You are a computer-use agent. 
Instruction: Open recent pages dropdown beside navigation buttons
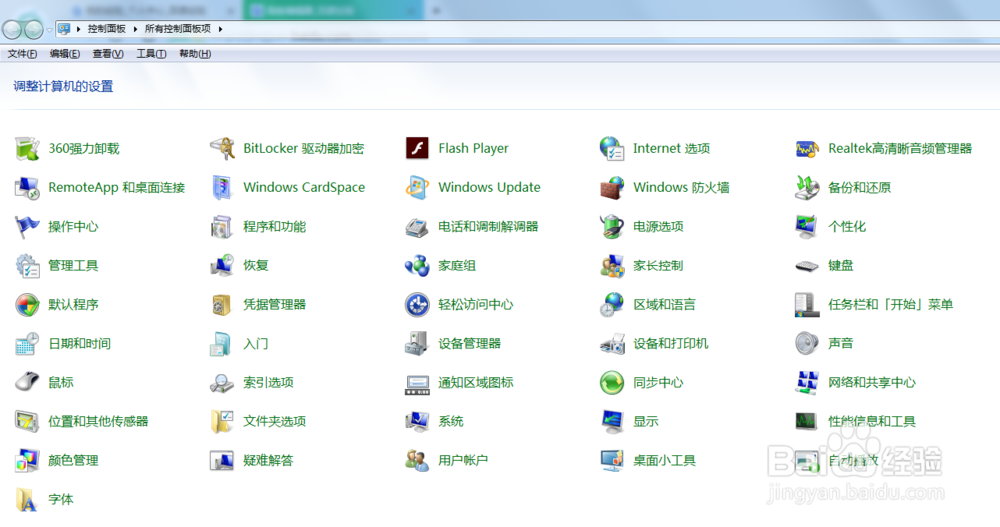tap(49, 29)
